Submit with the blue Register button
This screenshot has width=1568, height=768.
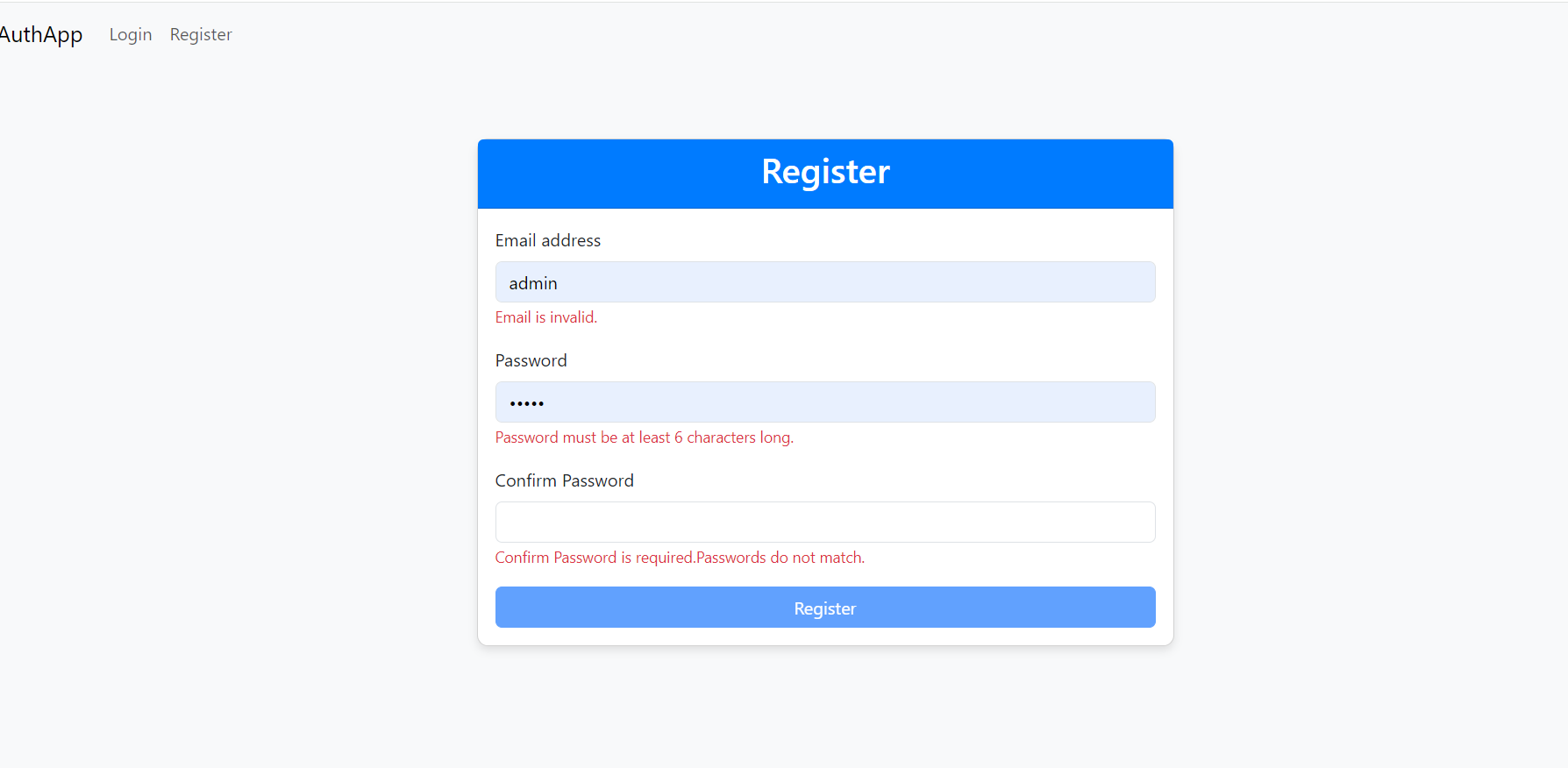pyautogui.click(x=825, y=608)
